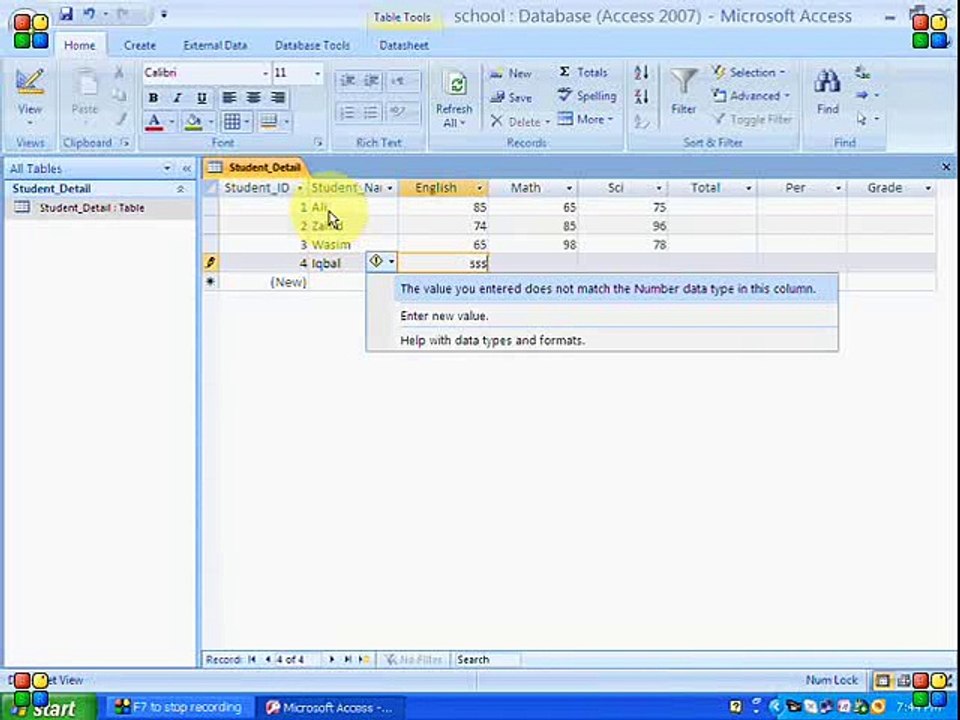Collapse navigation pane with shutter bar button
960x720 pixels.
[x=187, y=168]
